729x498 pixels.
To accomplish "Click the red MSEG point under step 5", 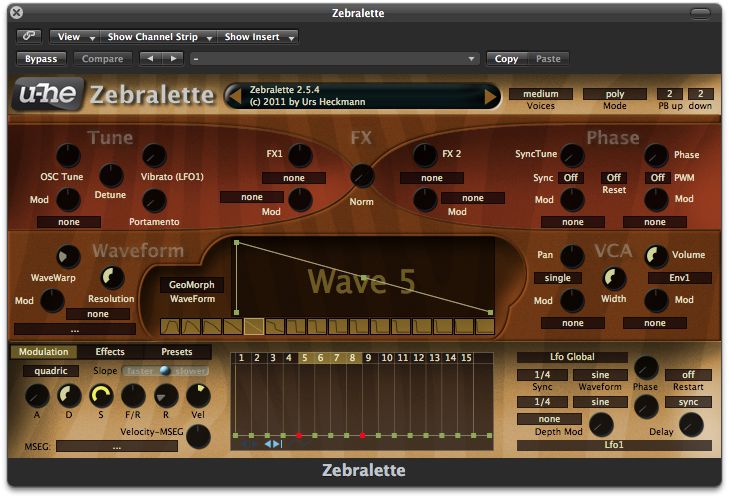I will [x=299, y=436].
